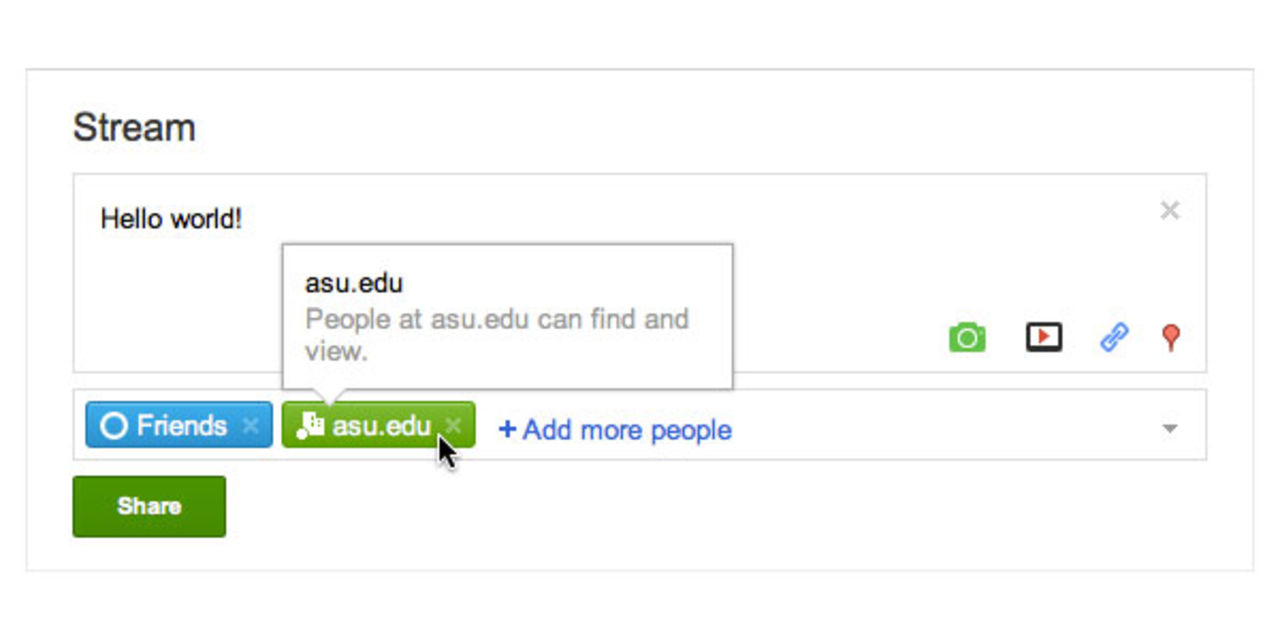
Task: Open the Add more people link
Action: [x=627, y=430]
